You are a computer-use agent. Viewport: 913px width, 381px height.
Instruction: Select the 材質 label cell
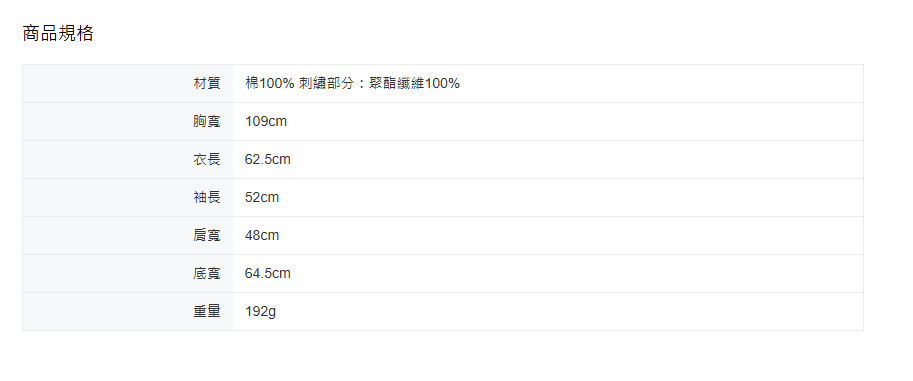pos(128,83)
